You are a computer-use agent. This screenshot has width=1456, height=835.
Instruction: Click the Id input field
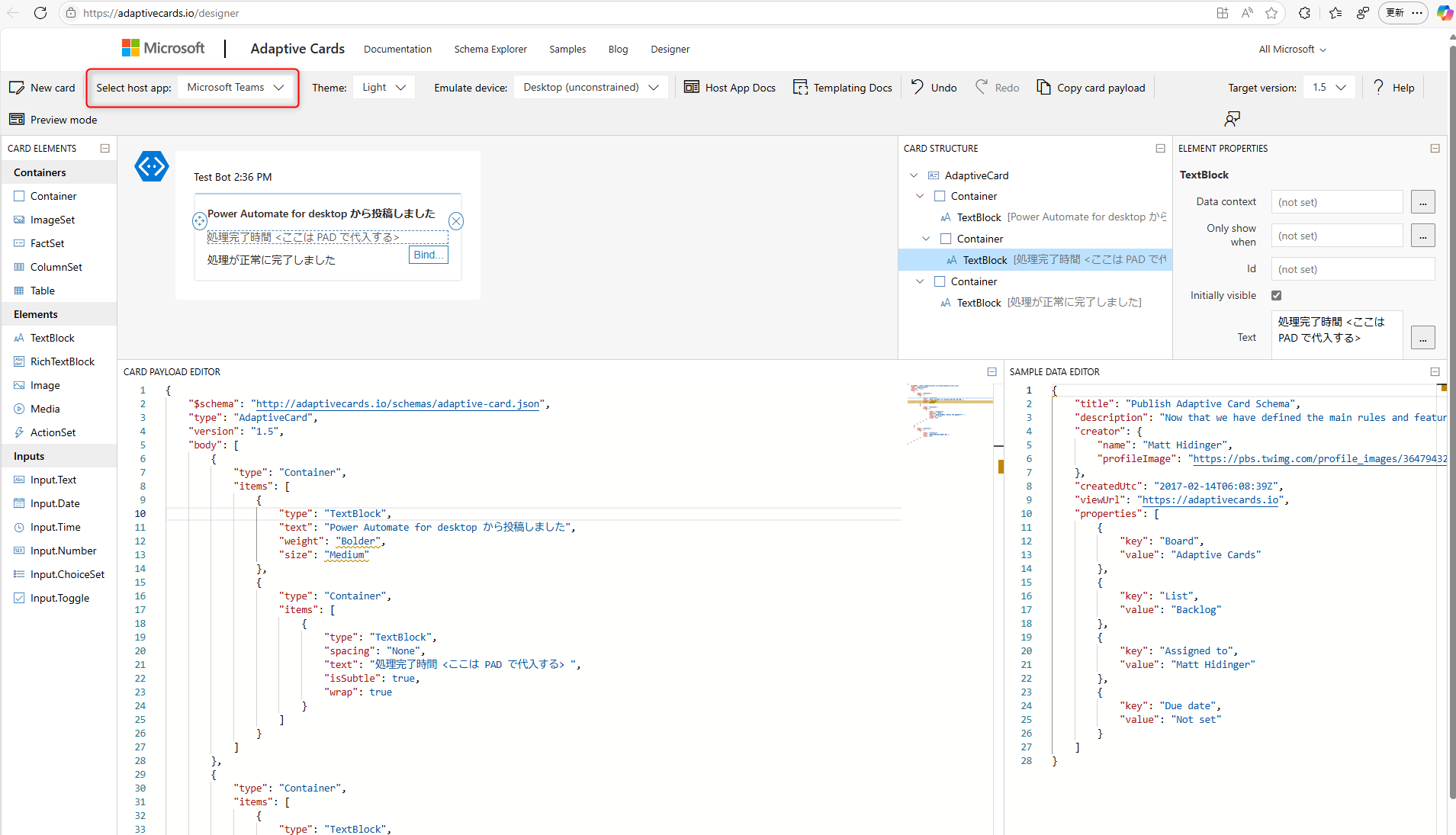click(1353, 269)
